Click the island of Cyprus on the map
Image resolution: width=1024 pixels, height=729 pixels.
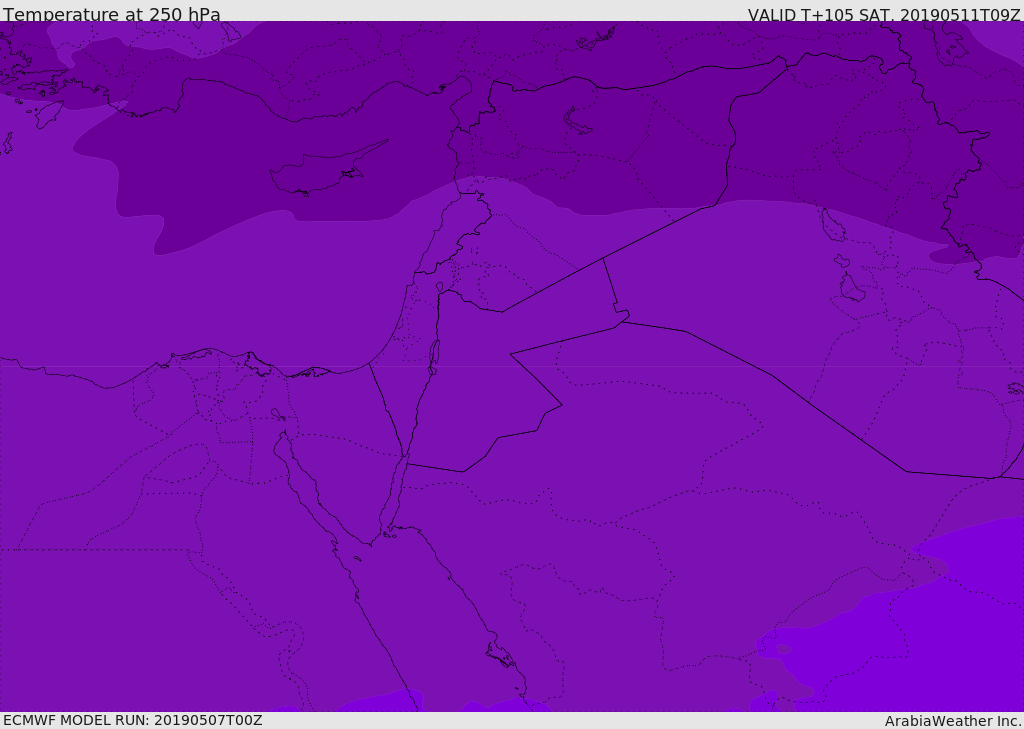327,169
